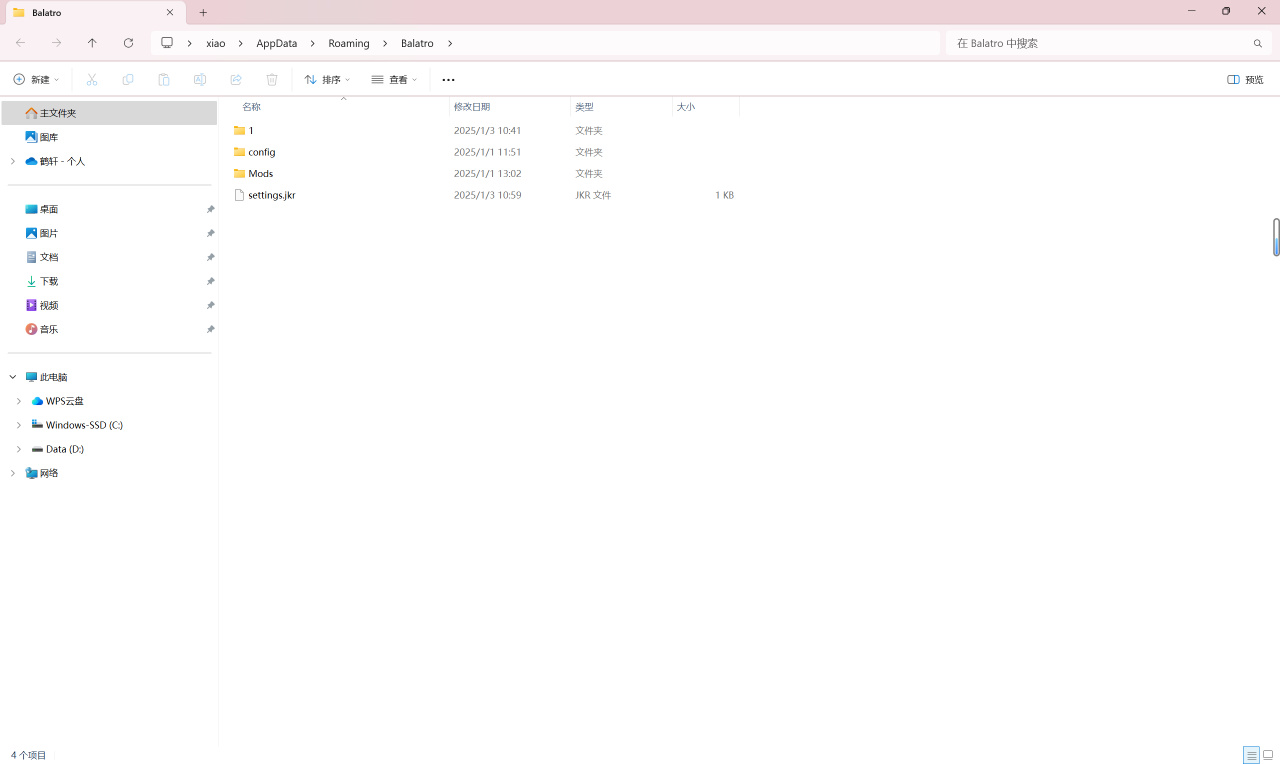Screen dimensions: 1280x764
Task: Select 网络 label in sidebar
Action: coord(49,473)
